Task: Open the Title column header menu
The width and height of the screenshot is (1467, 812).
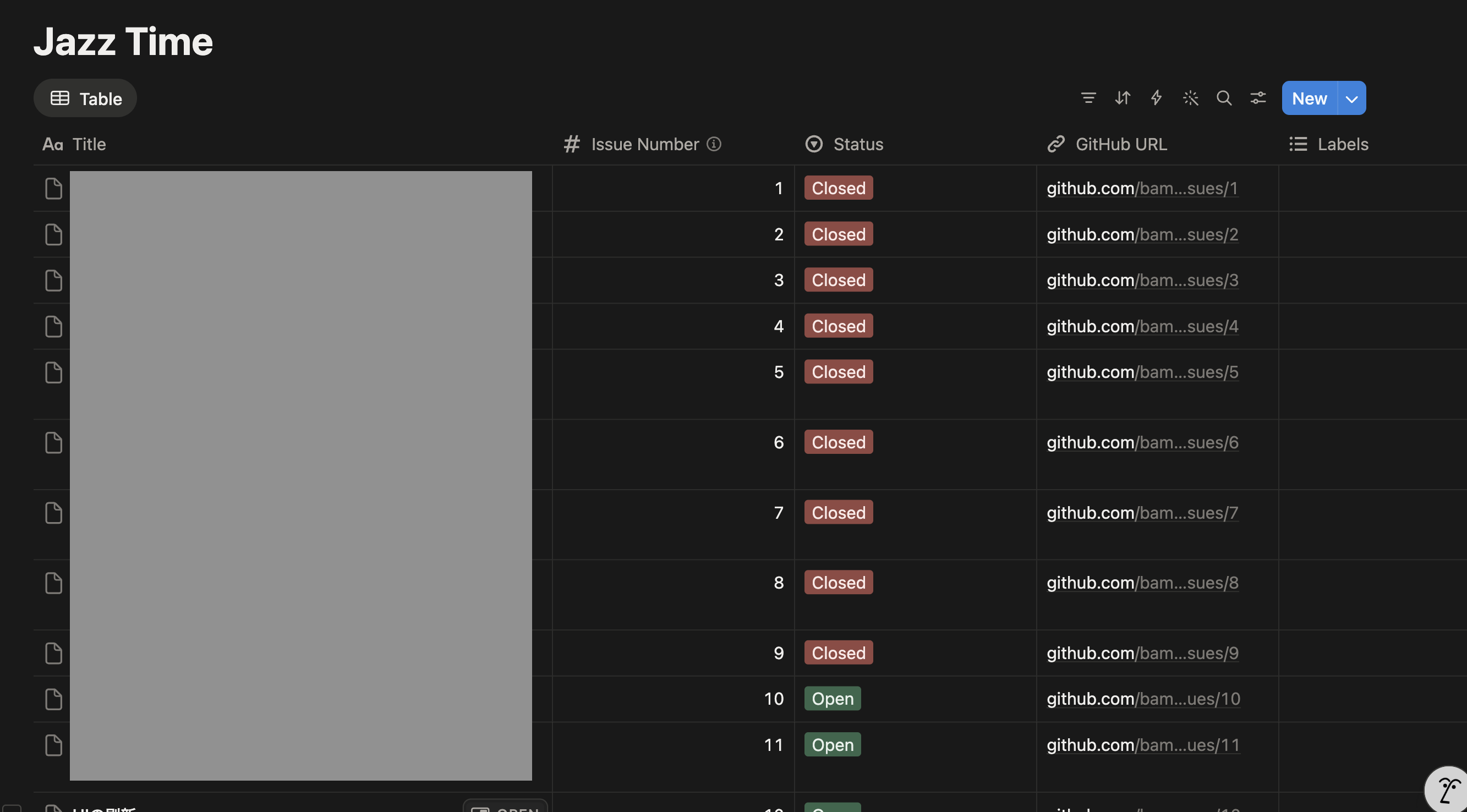Action: (74, 144)
